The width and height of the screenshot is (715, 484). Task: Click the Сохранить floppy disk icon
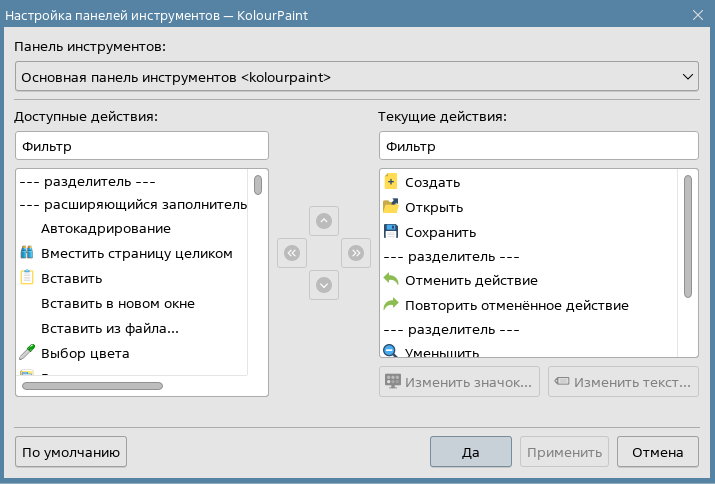coord(391,232)
